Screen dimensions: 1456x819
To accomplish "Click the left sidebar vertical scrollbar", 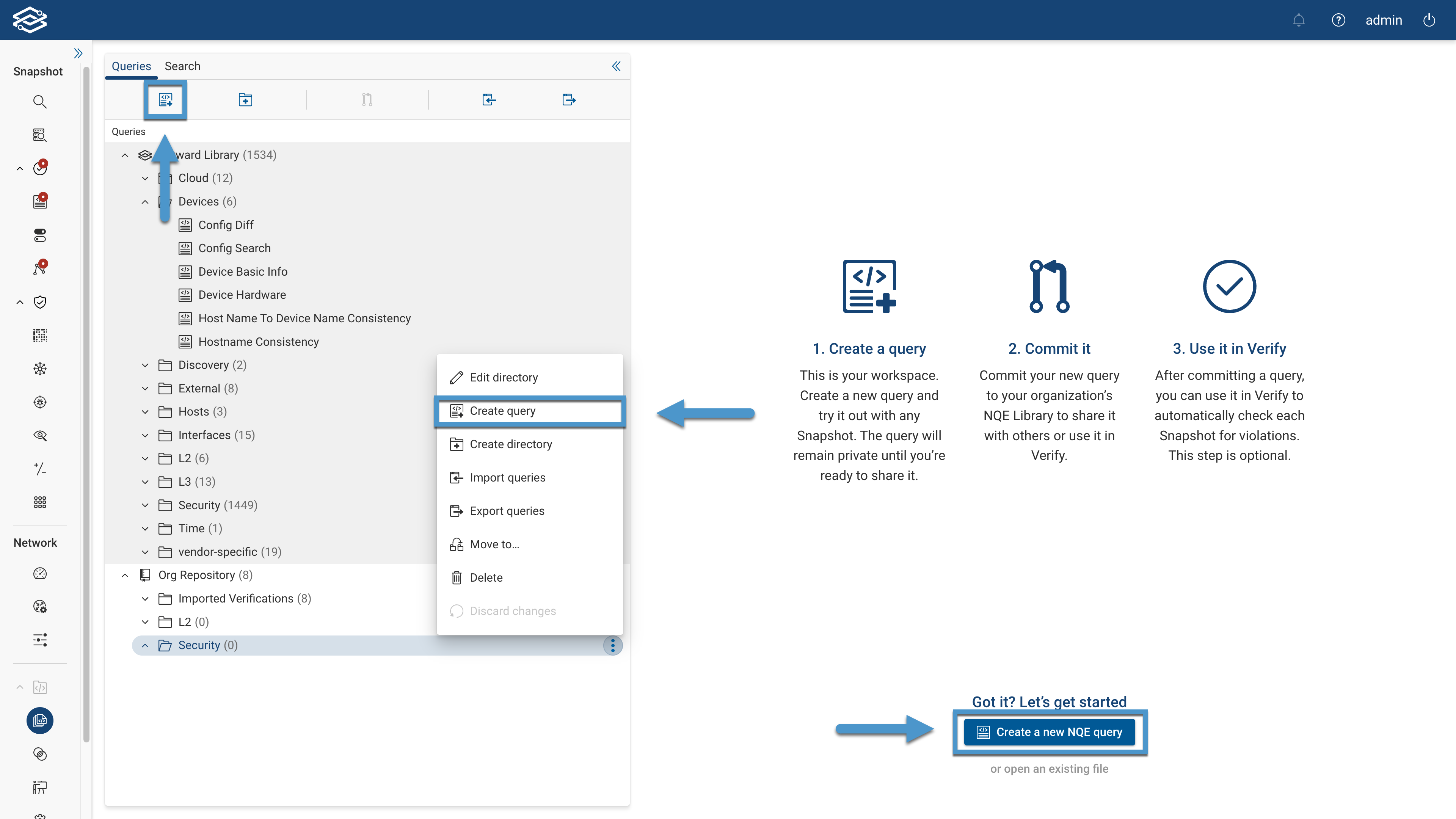I will 86,395.
